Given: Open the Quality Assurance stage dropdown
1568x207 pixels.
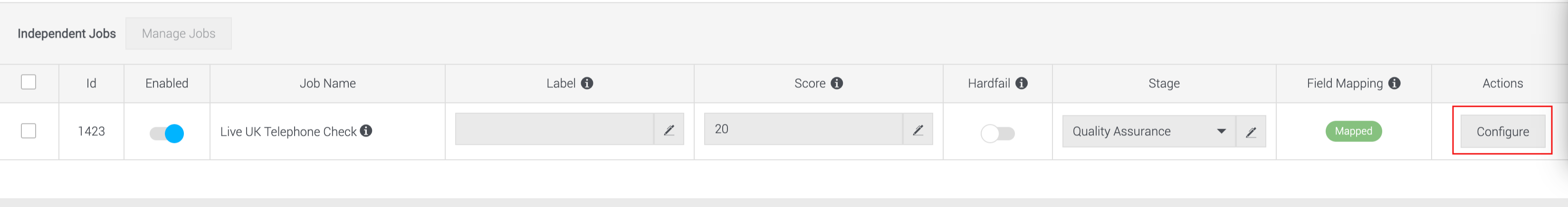Looking at the screenshot, I should click(1148, 132).
